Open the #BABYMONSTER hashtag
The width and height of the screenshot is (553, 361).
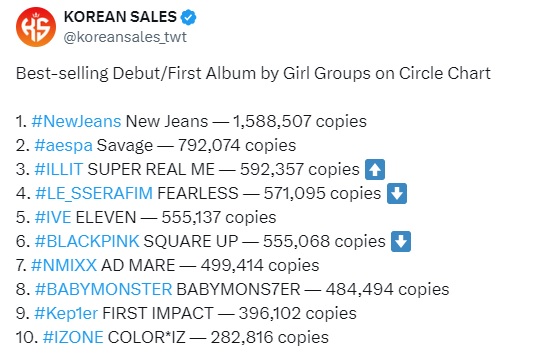coord(103,289)
